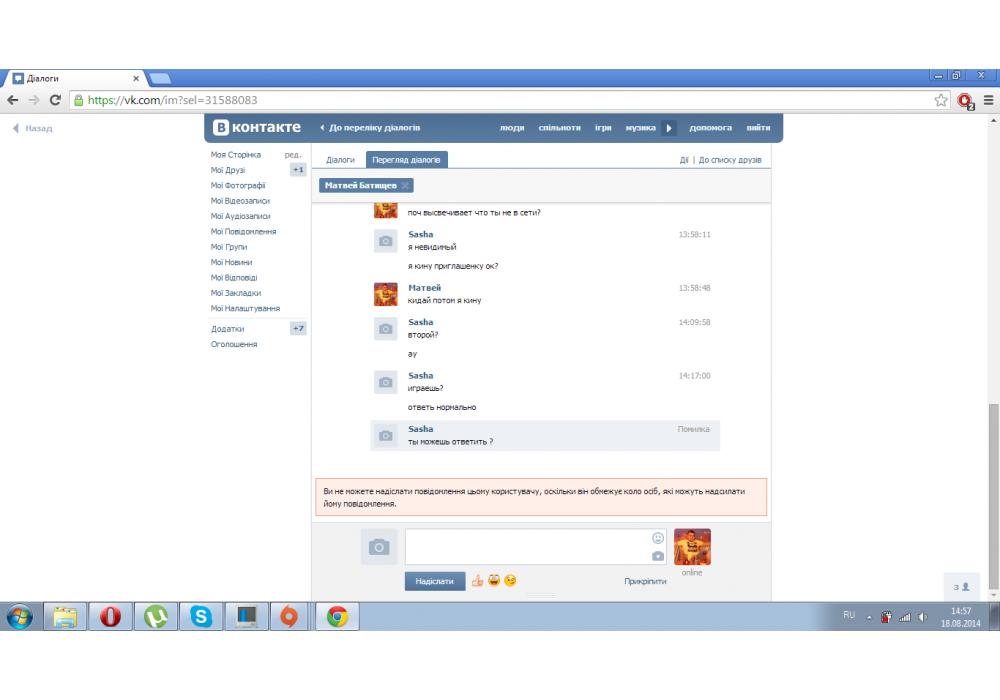Open Chrome from taskbar
This screenshot has height=700, width=1000.
click(x=337, y=616)
